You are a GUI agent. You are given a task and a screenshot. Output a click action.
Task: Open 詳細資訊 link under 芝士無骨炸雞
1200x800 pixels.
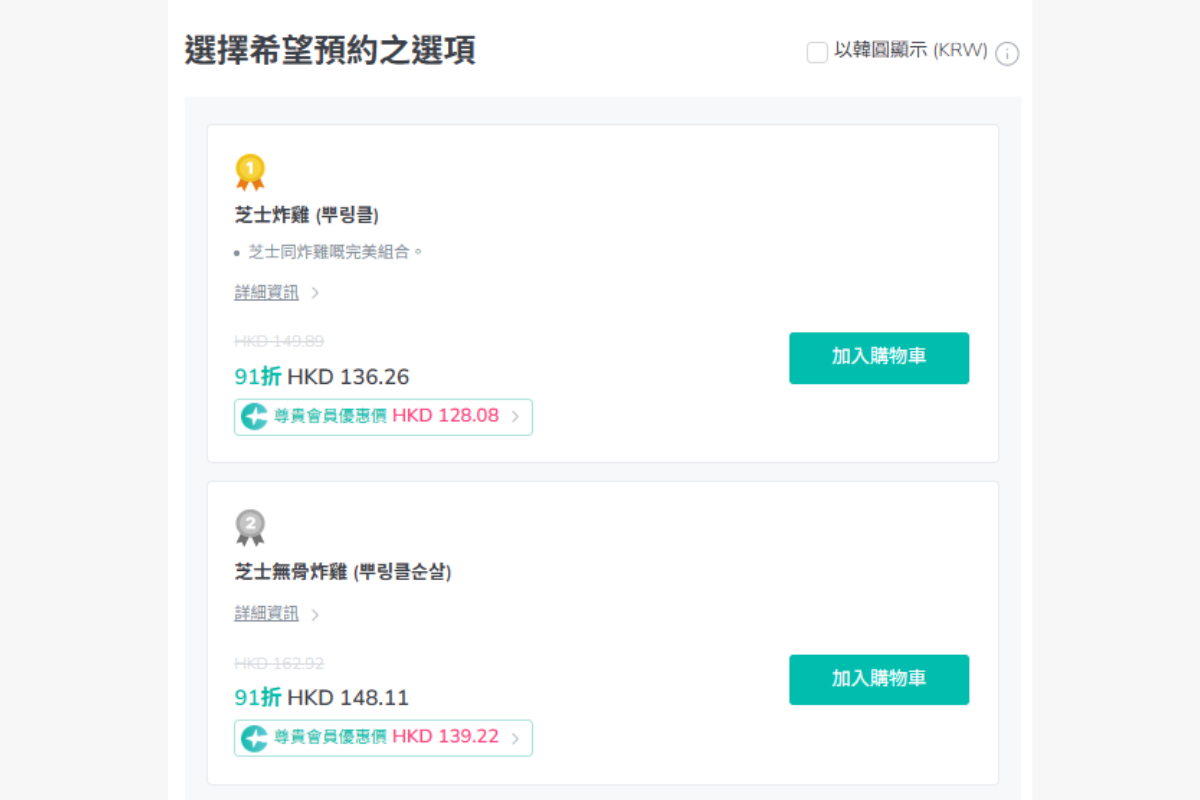coord(266,614)
